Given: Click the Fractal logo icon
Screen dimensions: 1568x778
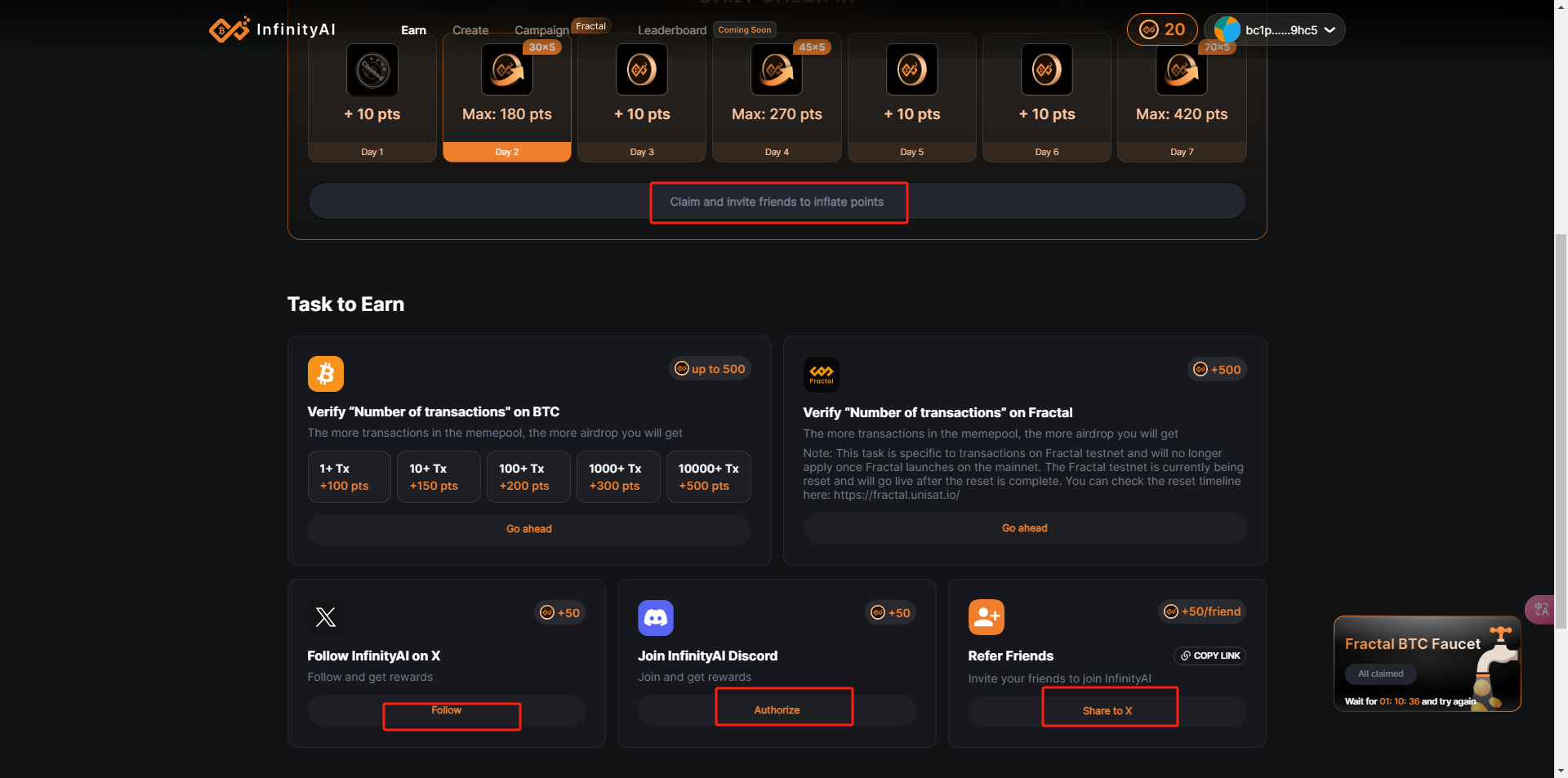Looking at the screenshot, I should tap(822, 375).
